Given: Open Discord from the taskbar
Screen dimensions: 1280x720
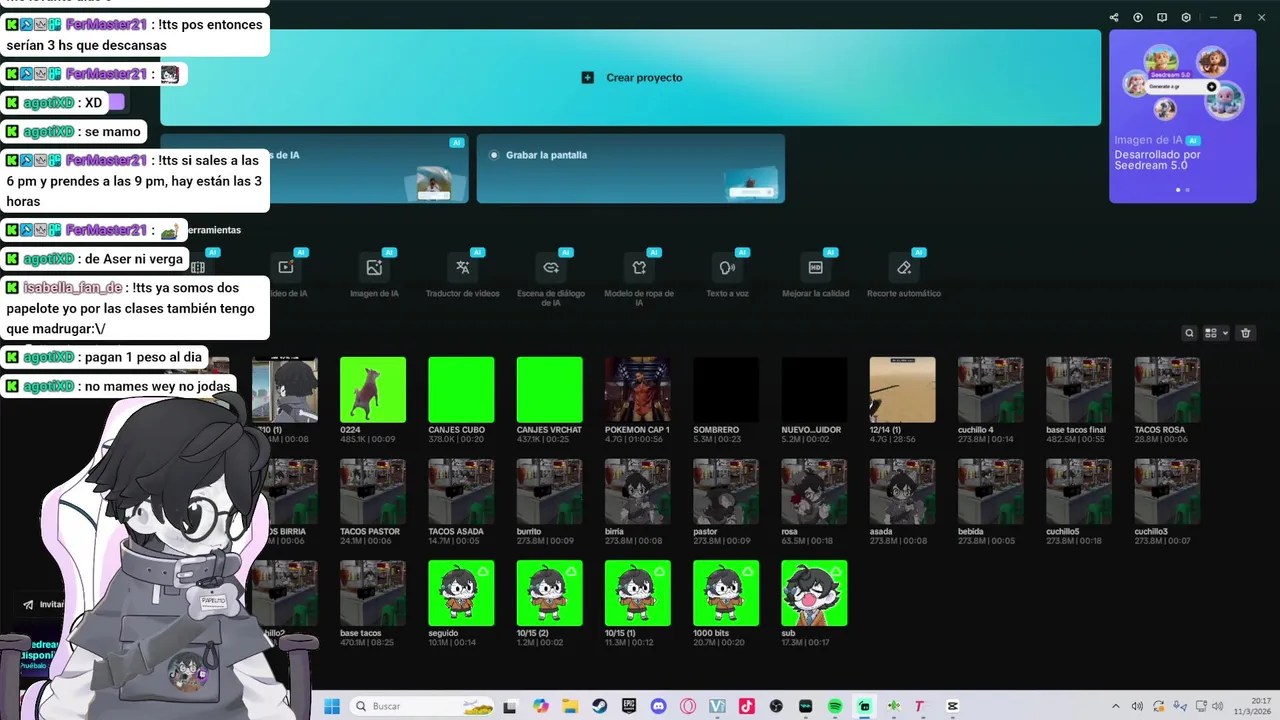Looking at the screenshot, I should coord(658,706).
